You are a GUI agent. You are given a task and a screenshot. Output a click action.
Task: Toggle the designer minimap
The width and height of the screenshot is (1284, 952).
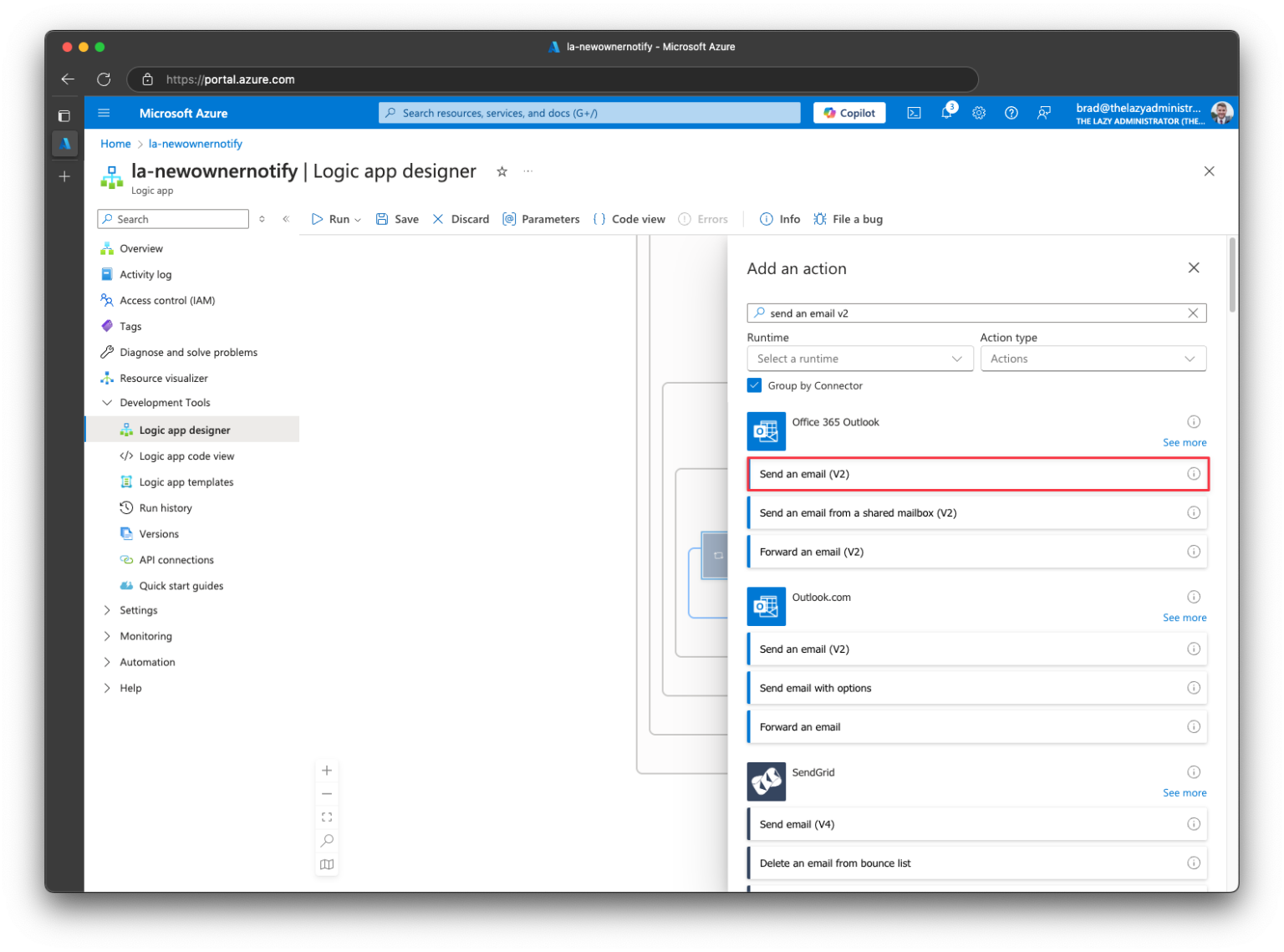[x=327, y=864]
